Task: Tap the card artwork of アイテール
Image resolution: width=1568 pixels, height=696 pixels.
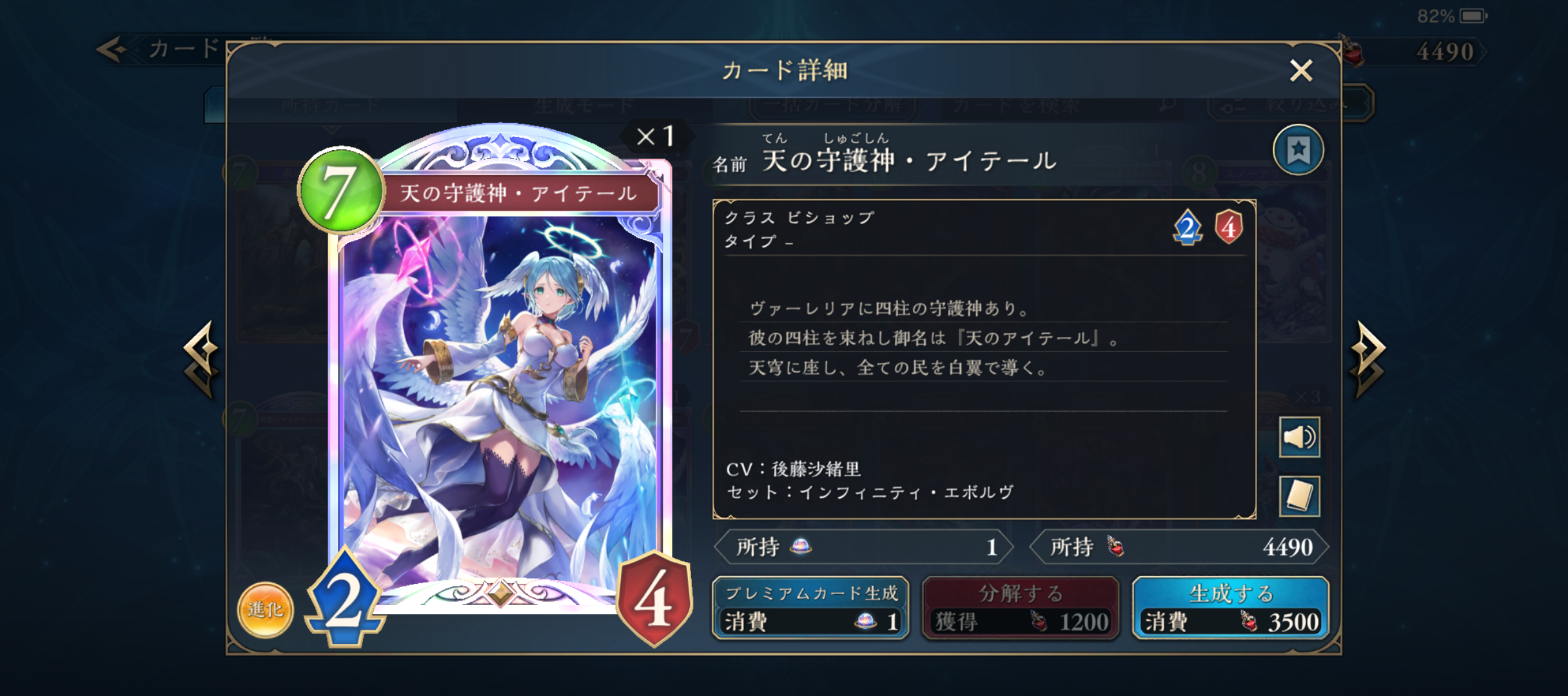Action: (500, 400)
